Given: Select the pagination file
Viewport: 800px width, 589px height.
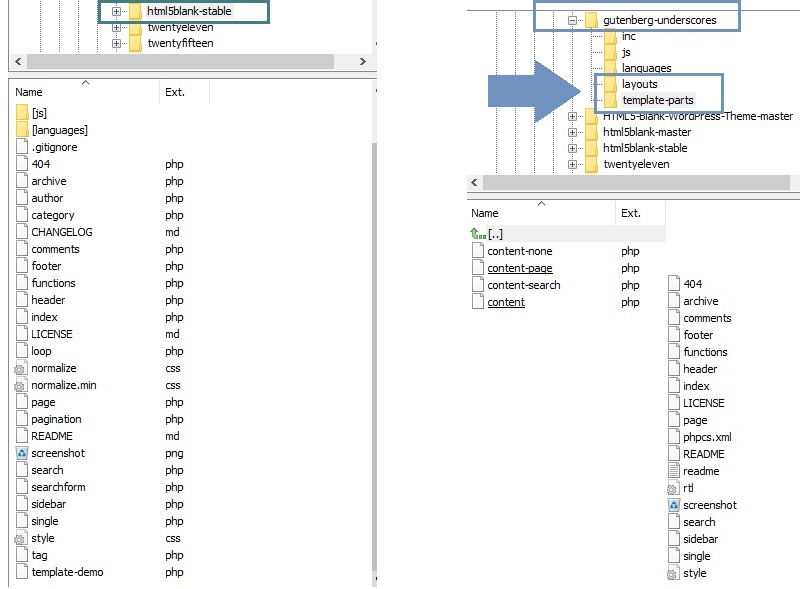Looking at the screenshot, I should click(56, 419).
